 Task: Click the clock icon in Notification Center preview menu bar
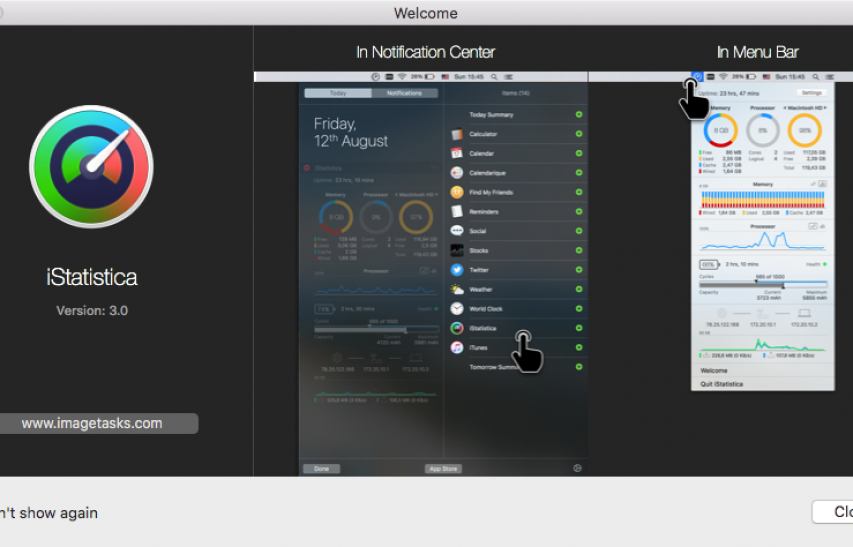click(x=375, y=77)
